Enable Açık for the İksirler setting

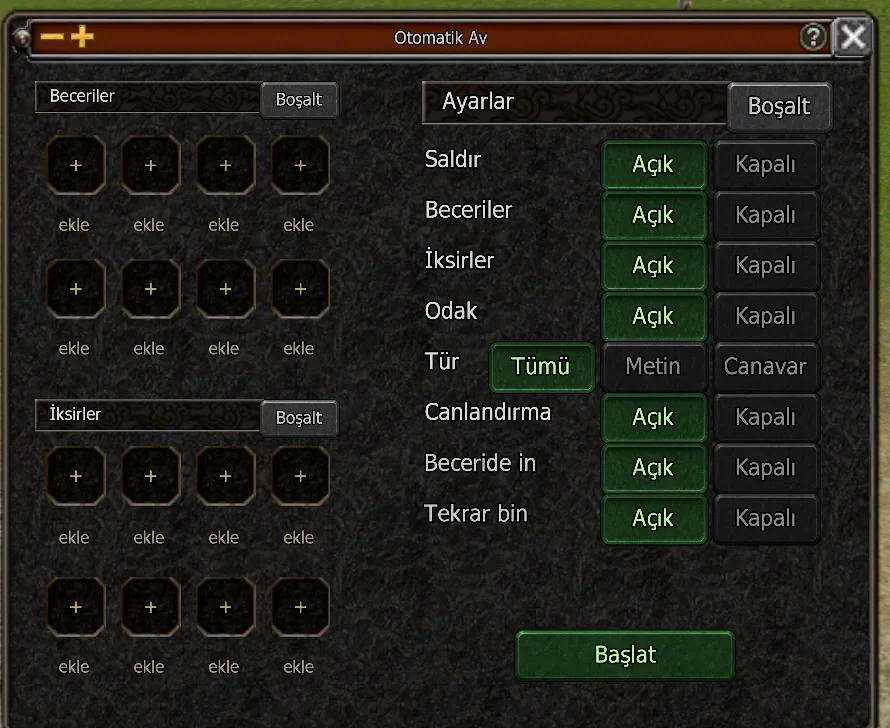654,266
